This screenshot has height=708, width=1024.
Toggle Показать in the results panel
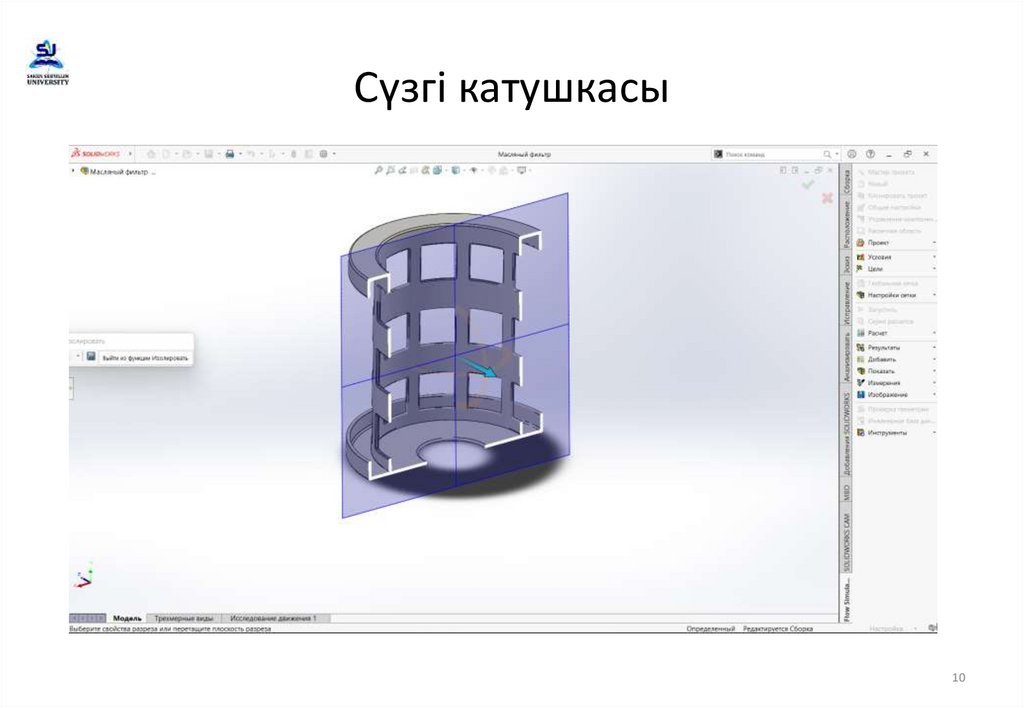point(881,371)
